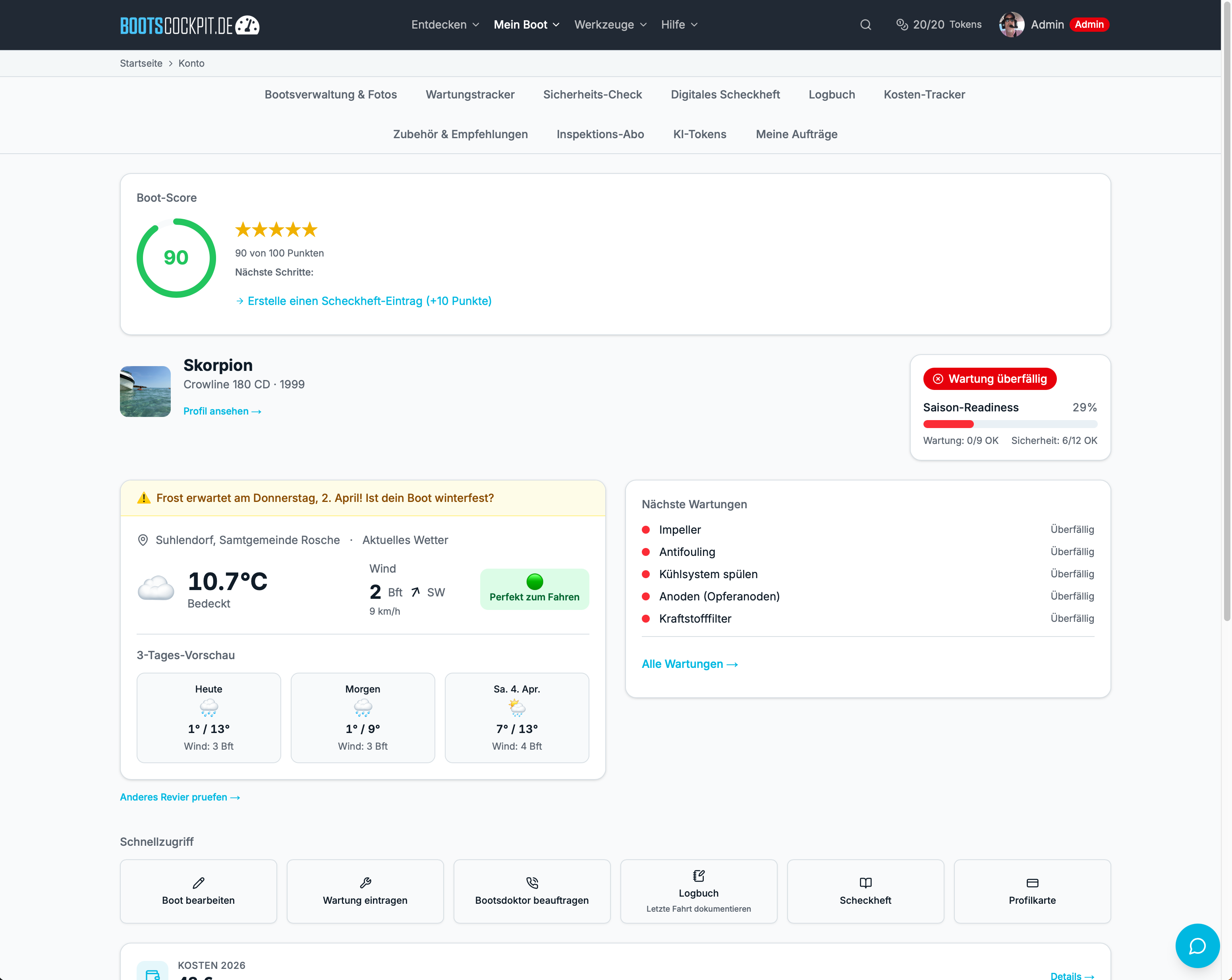Click the Logbuch notebook icon tile

pyautogui.click(x=698, y=876)
